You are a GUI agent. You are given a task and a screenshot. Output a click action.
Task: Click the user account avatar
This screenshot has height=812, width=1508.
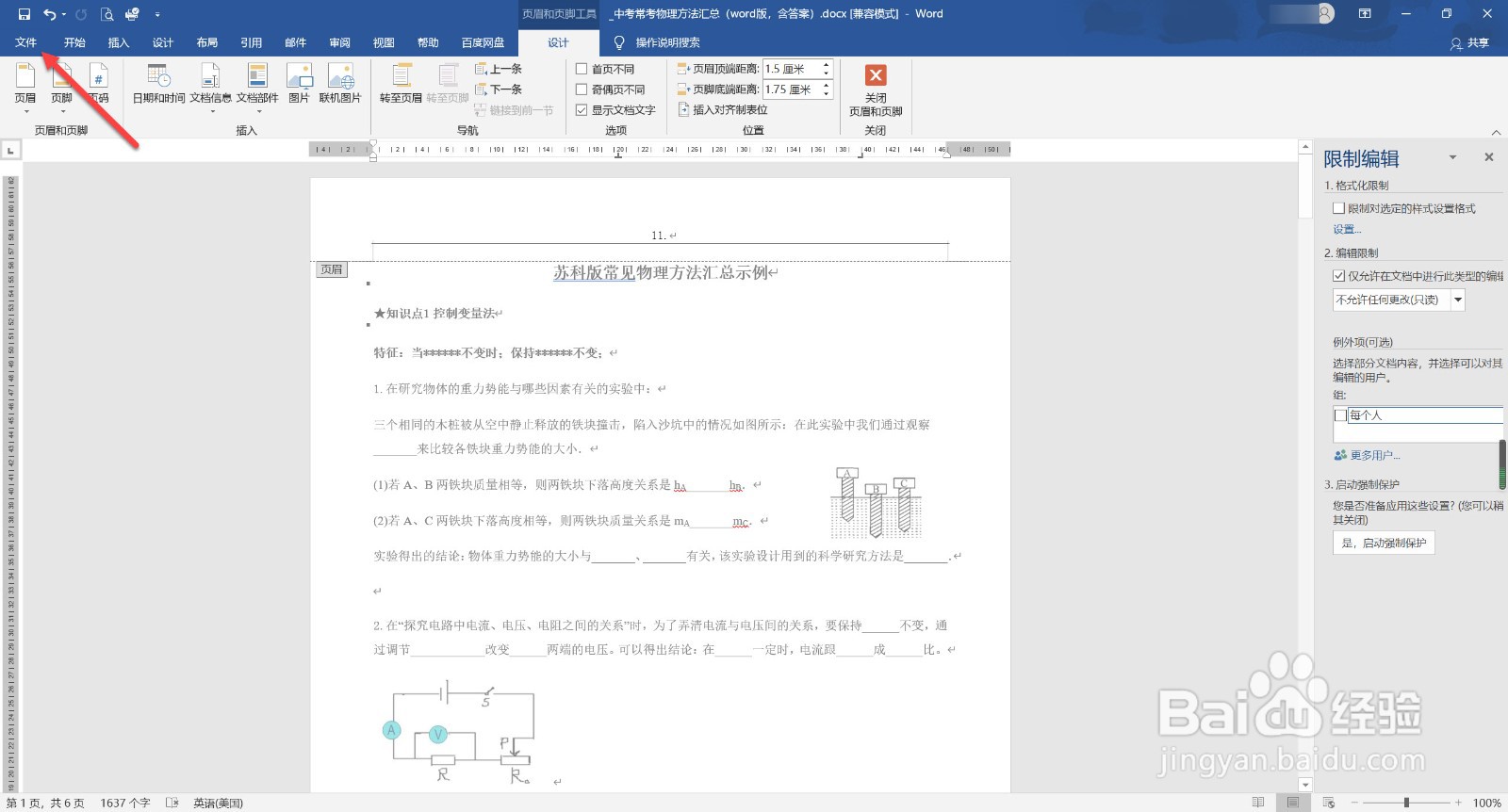[x=1326, y=14]
